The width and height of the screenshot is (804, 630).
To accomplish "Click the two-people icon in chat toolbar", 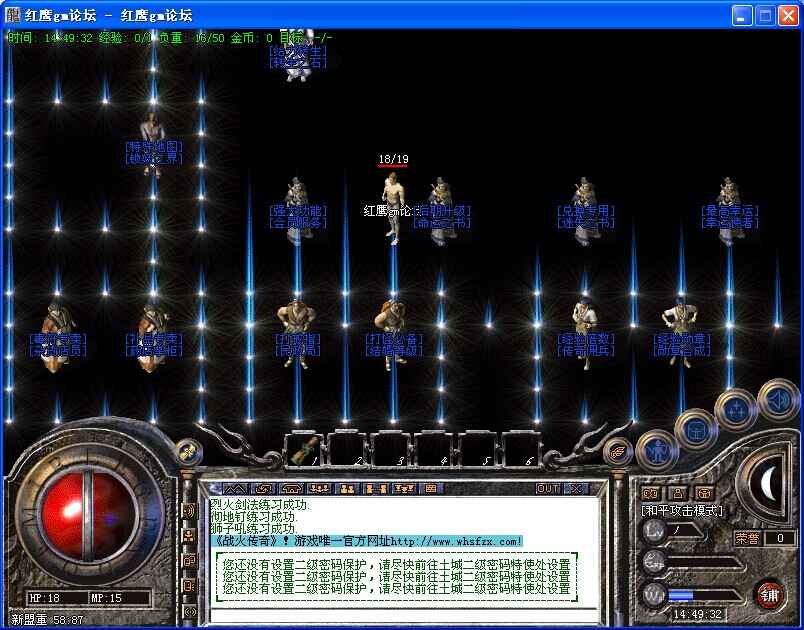I will [347, 489].
